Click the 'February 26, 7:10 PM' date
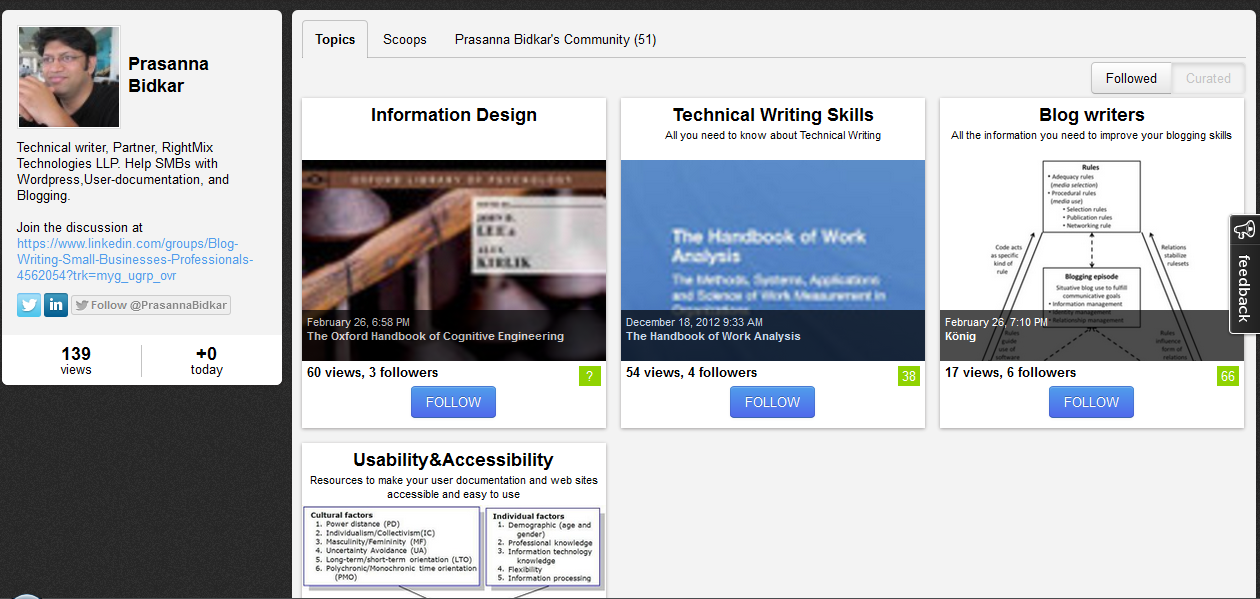This screenshot has height=599, width=1260. tap(996, 322)
